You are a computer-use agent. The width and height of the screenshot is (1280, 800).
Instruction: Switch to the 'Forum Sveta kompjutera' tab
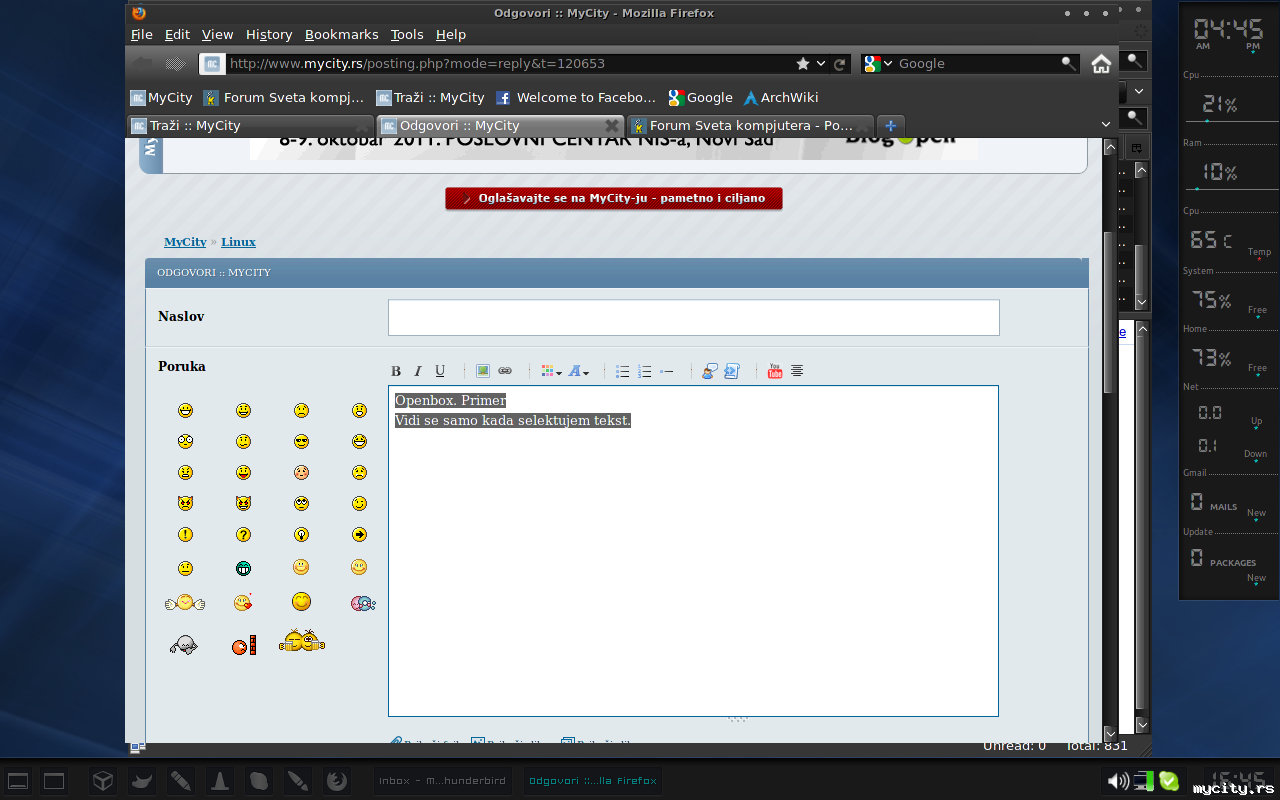[x=751, y=126]
